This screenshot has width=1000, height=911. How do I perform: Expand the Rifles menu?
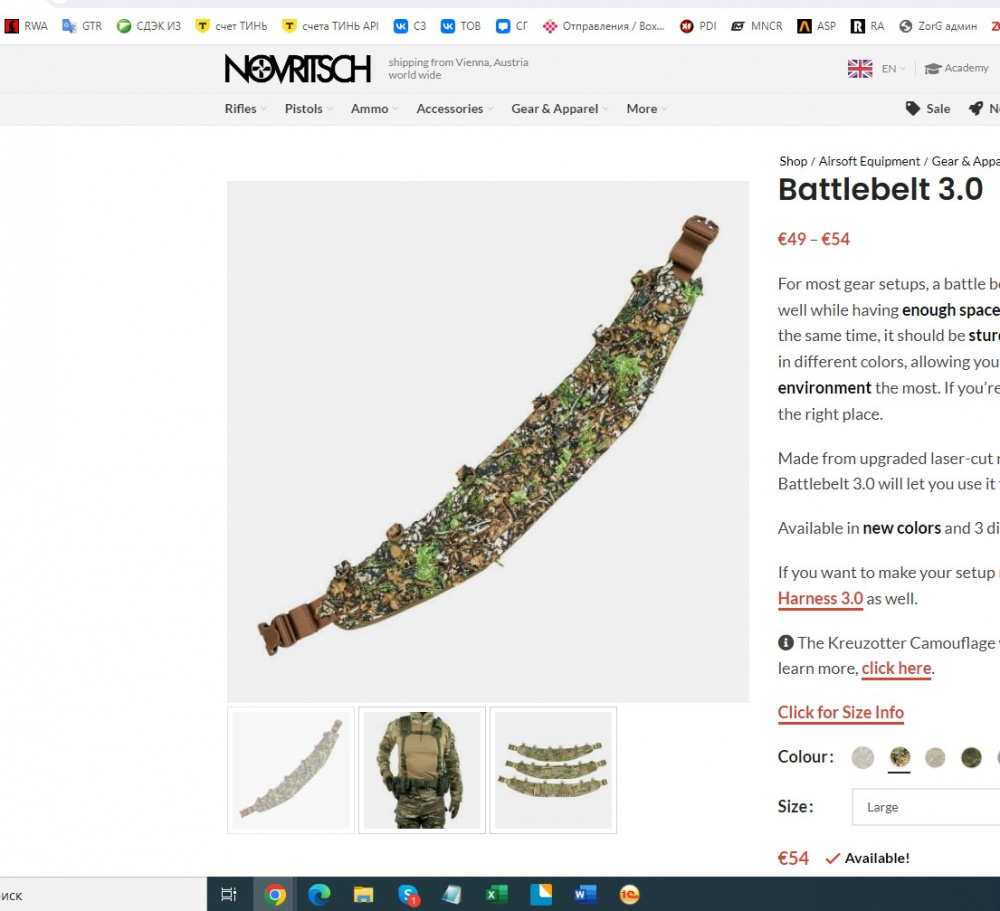pyautogui.click(x=246, y=108)
